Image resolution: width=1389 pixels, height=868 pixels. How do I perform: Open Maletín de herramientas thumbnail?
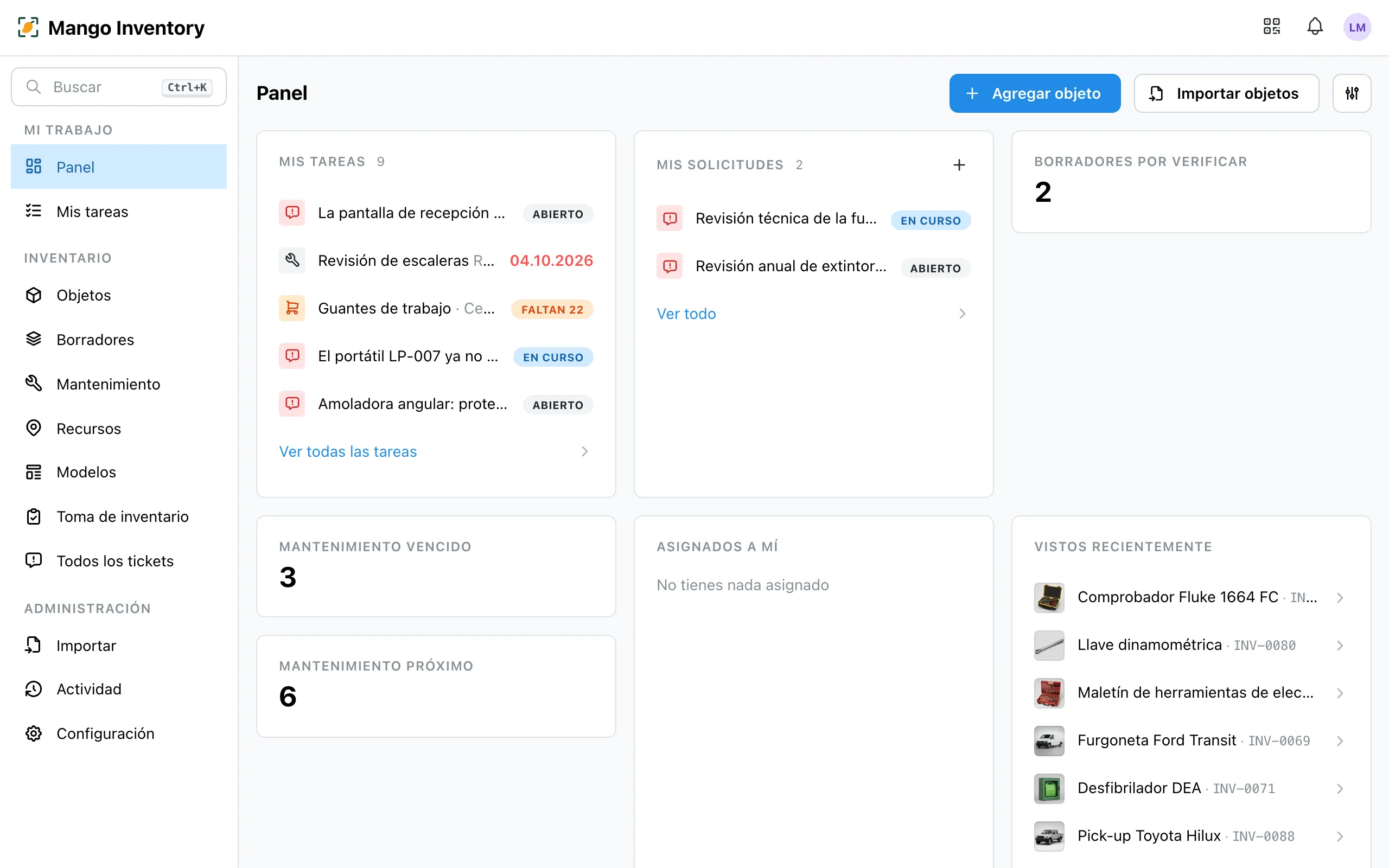1049,693
